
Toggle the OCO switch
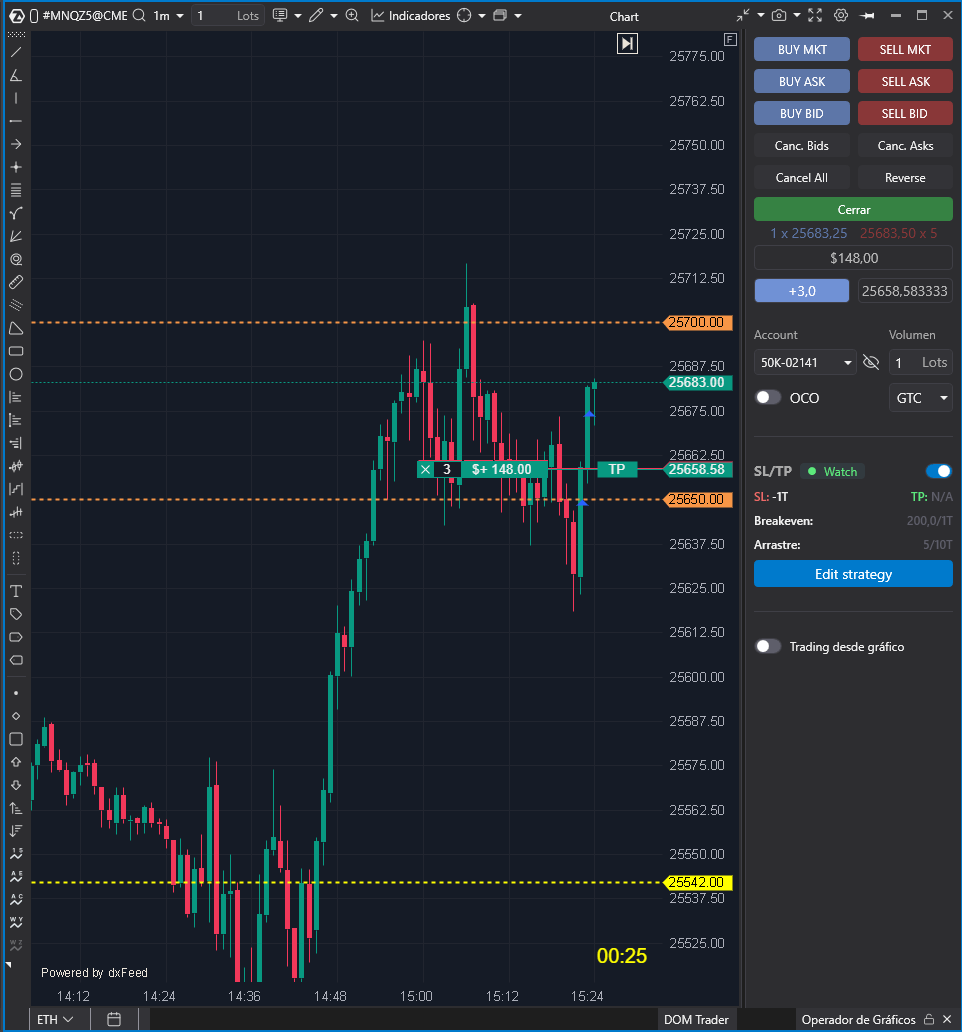tap(768, 398)
